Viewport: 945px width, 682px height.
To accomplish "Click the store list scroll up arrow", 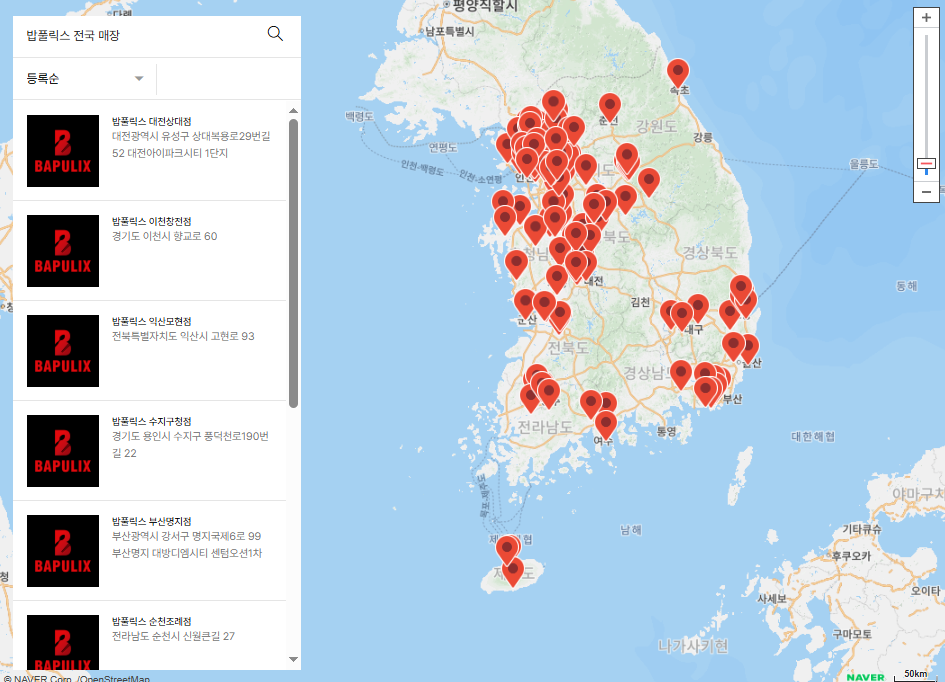I will point(294,111).
